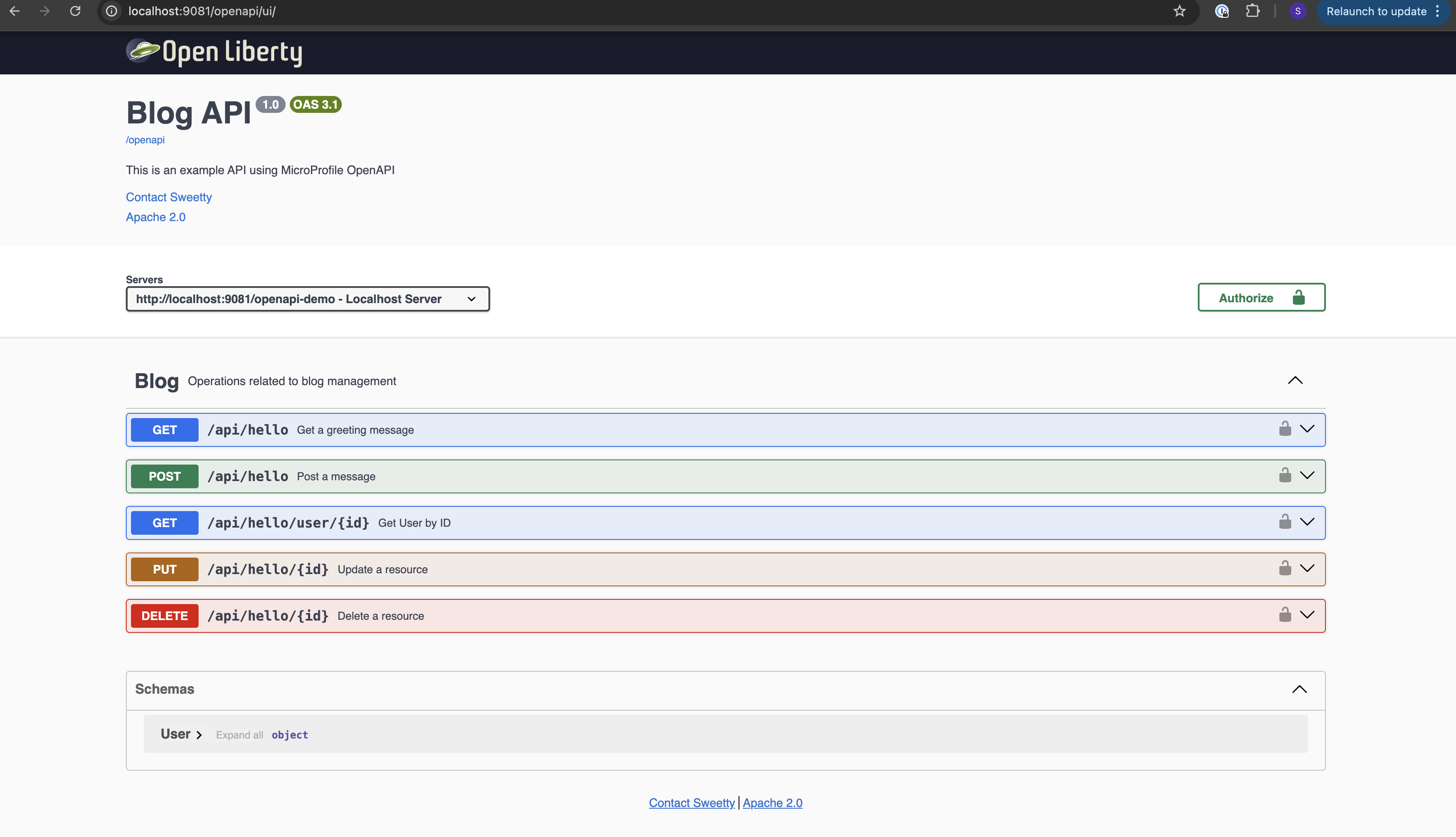Click the lock icon on GET /api/hello

click(1285, 429)
